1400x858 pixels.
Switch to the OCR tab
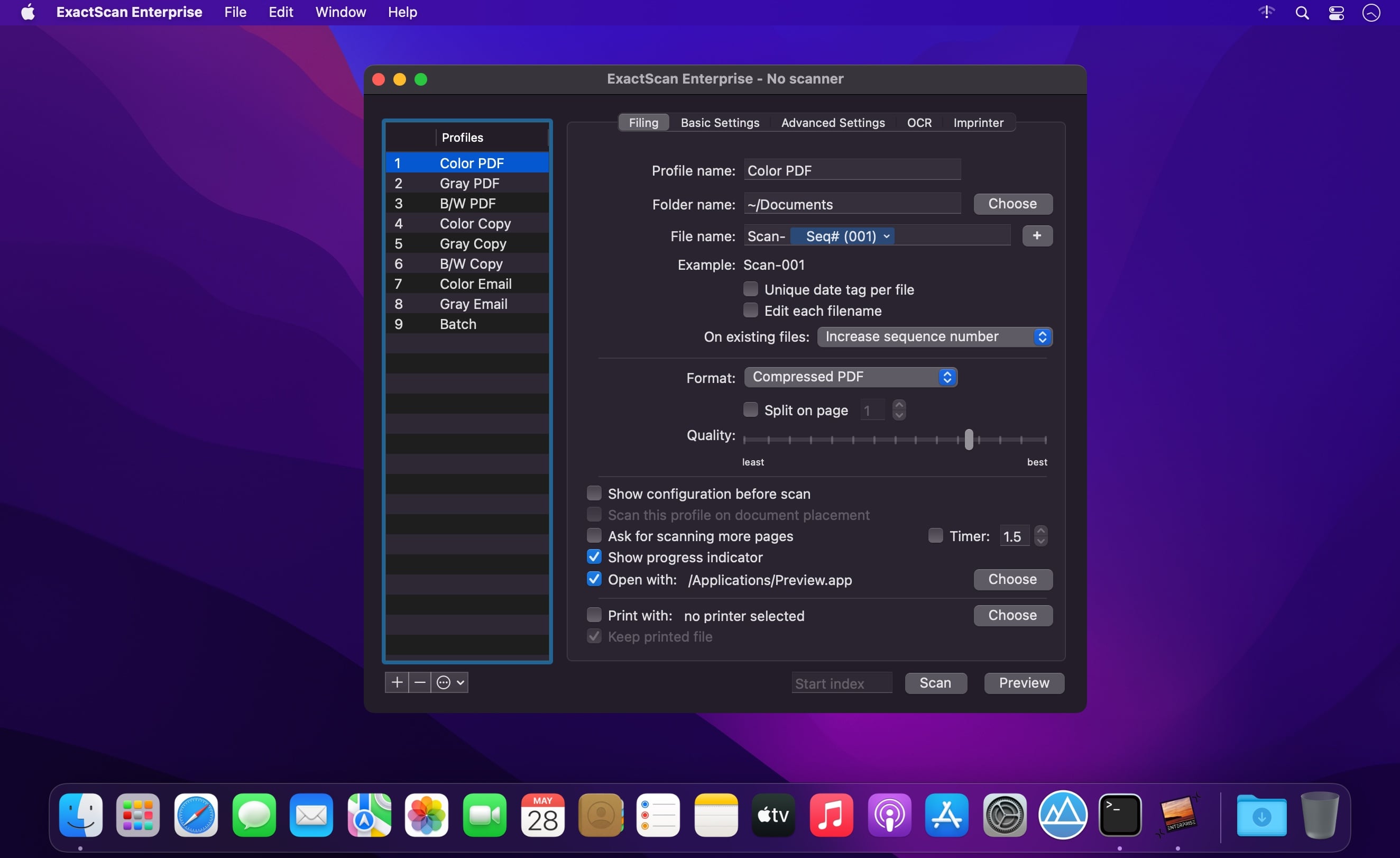(919, 123)
